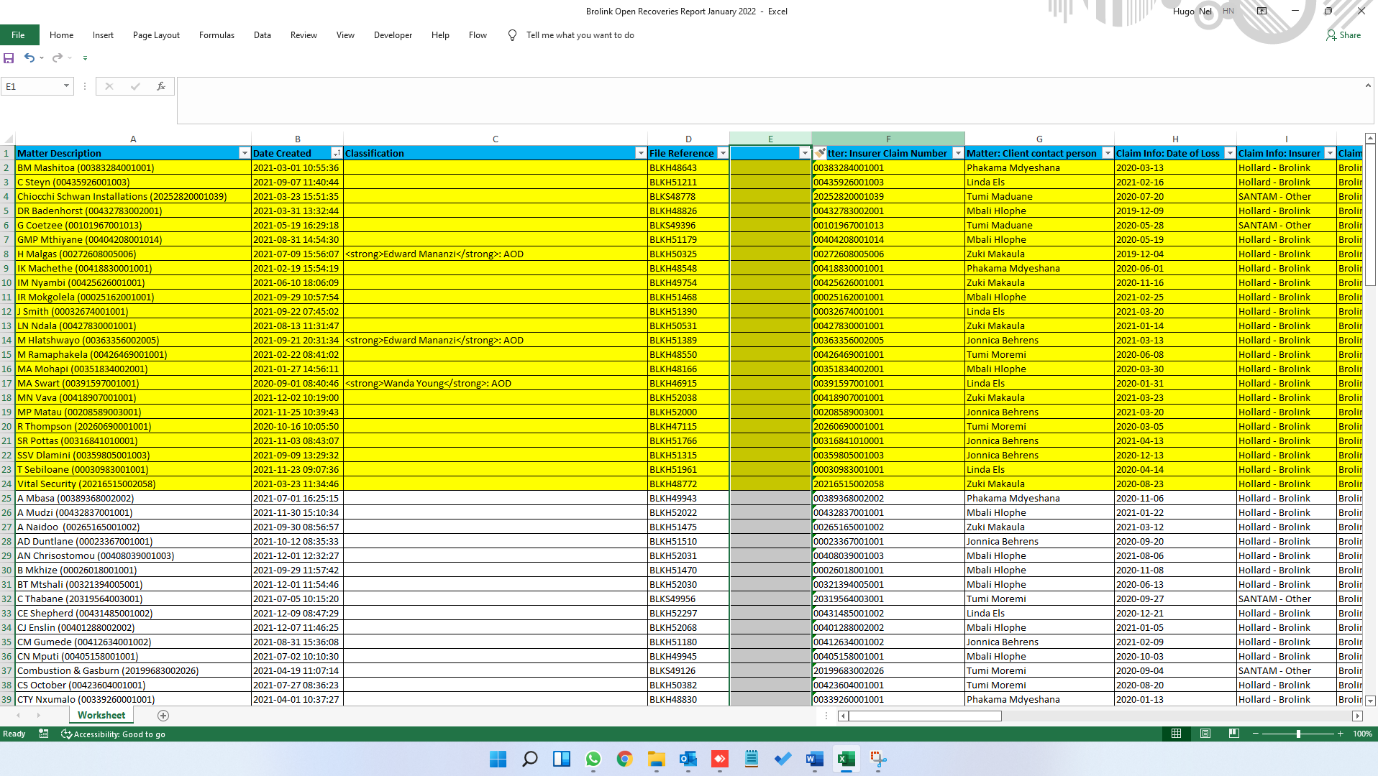
Task: Select the Edward Mananzi AOD cell for H Malgas
Action: (x=495, y=254)
